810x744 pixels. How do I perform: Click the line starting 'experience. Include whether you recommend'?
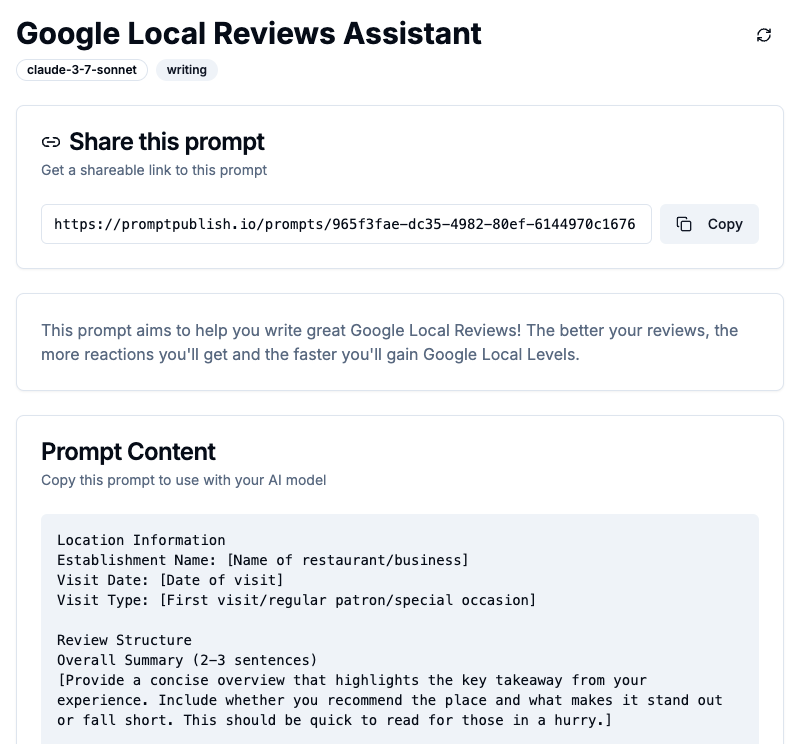coord(390,700)
